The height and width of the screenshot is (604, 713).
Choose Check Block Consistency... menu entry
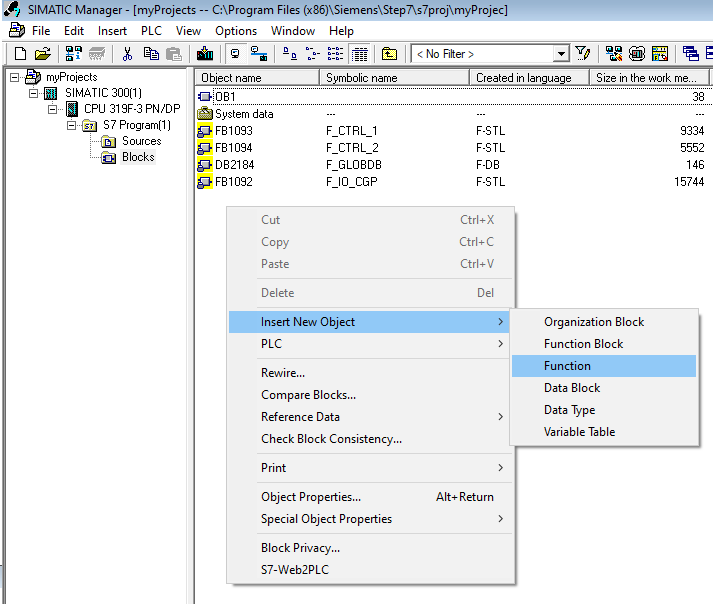pyautogui.click(x=371, y=439)
